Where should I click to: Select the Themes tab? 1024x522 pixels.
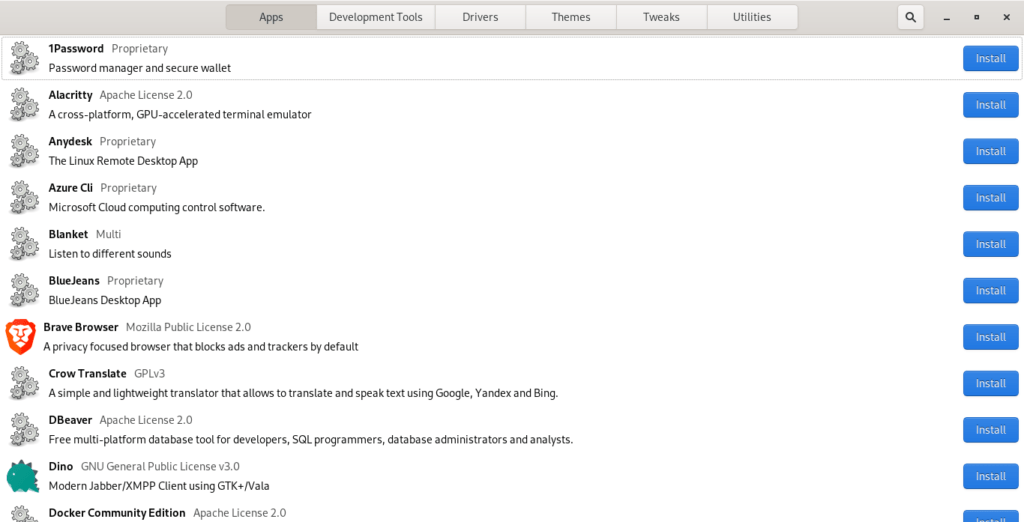tap(571, 17)
